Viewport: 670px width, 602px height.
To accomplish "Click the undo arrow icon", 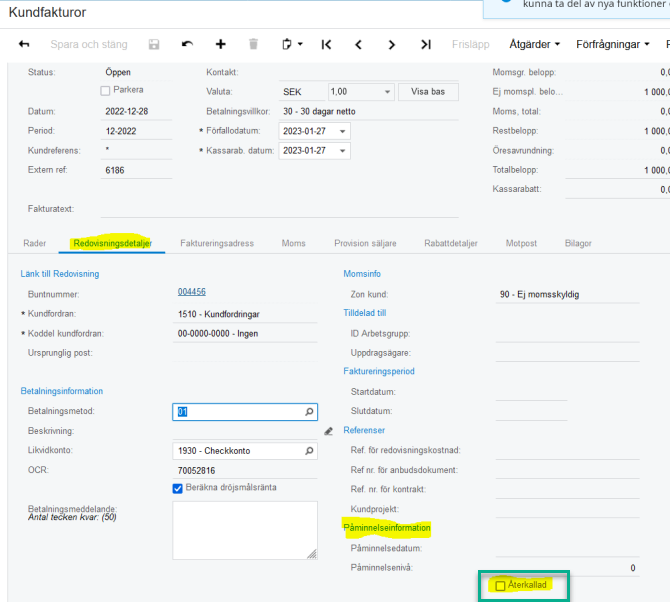I will [187, 44].
